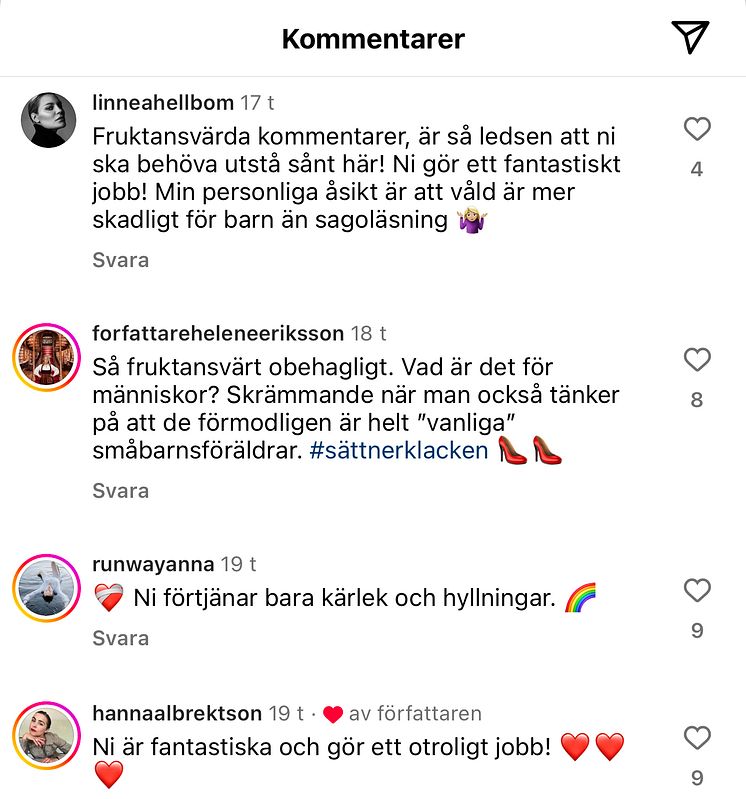Visit forfattareheleneeriksson username link

217,333
